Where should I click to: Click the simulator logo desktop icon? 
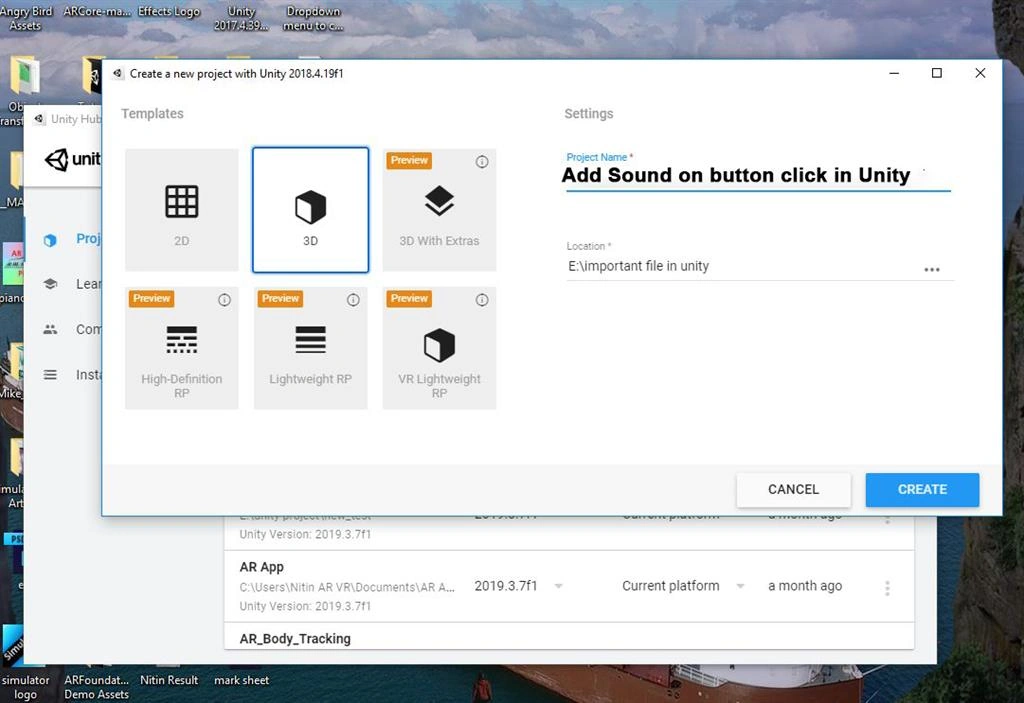(x=24, y=663)
